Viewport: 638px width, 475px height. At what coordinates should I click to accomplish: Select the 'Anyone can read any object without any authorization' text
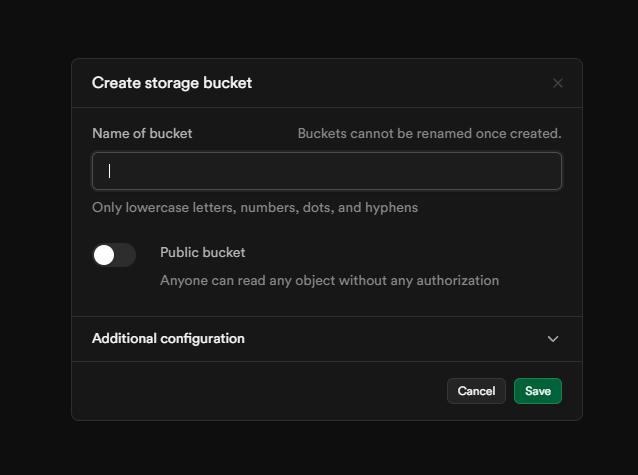coord(330,280)
